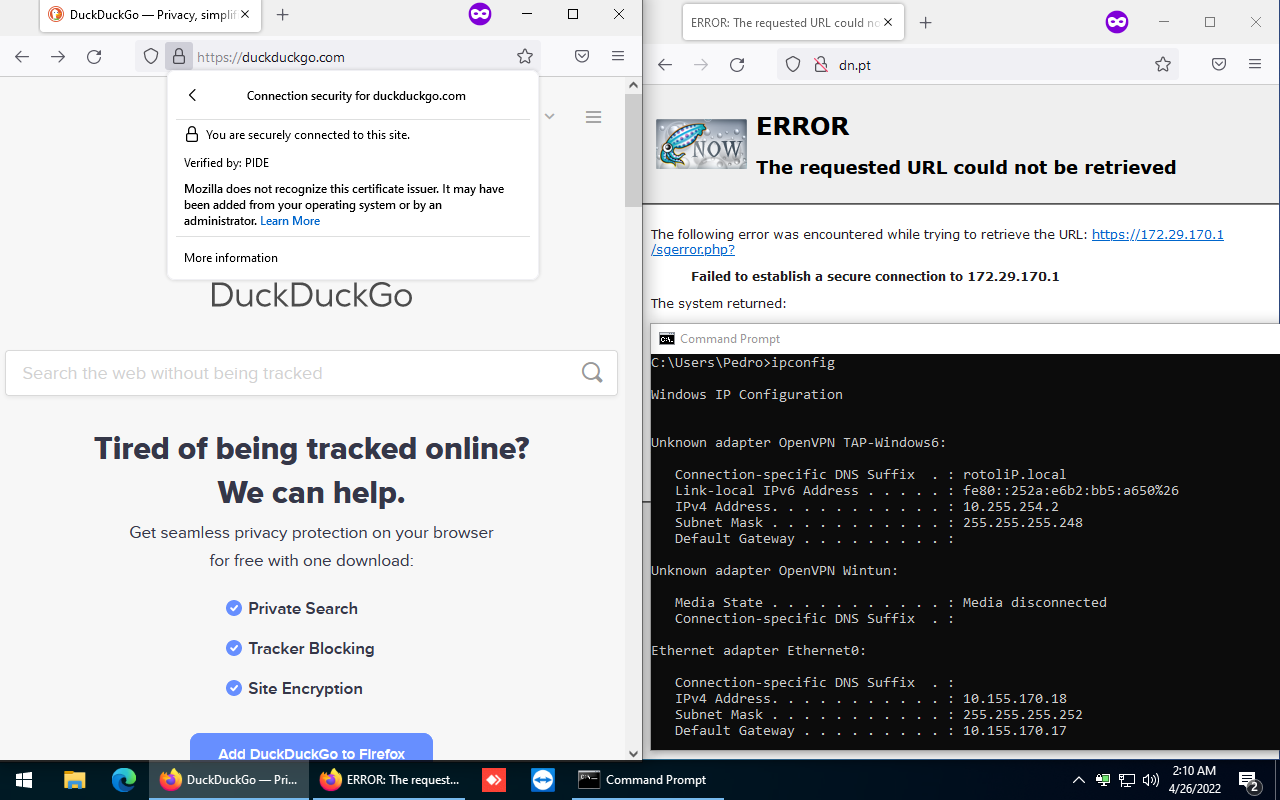
Task: Open the Learn More certificate link
Action: 290,221
